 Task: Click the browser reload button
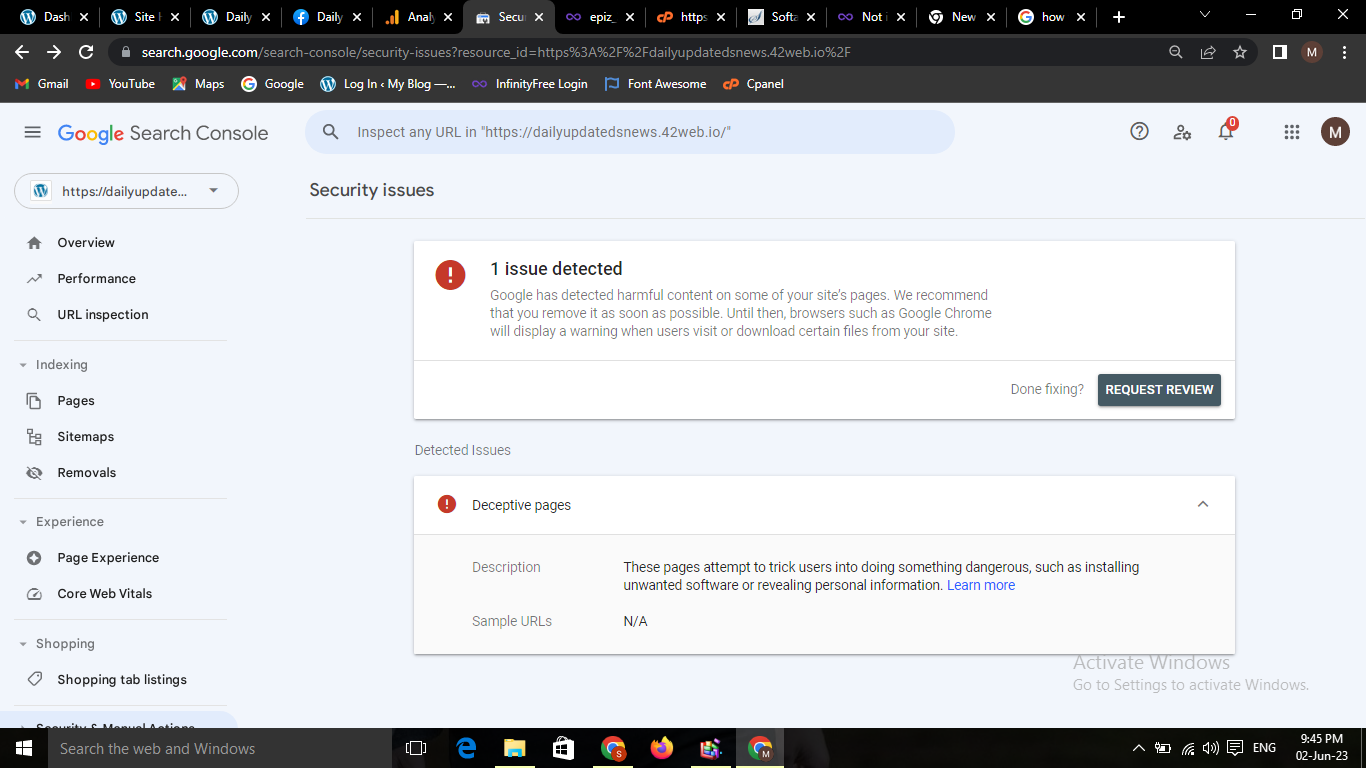(86, 52)
